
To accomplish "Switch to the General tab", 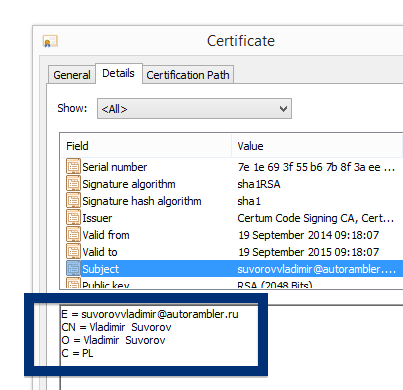I will point(72,75).
